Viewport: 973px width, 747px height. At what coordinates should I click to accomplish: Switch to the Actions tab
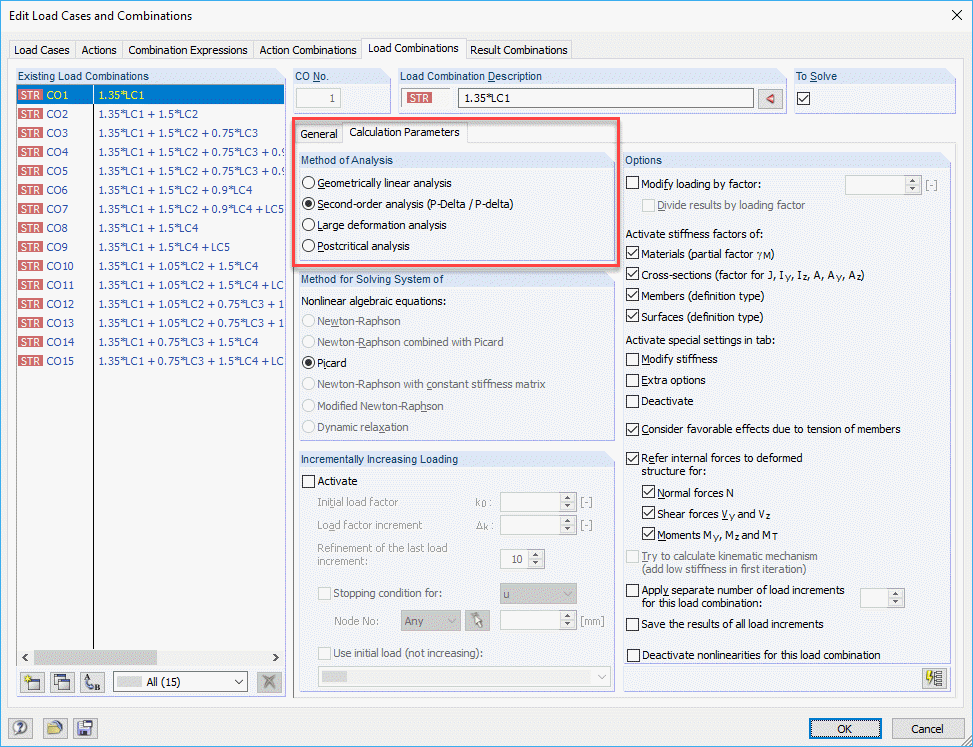click(99, 50)
